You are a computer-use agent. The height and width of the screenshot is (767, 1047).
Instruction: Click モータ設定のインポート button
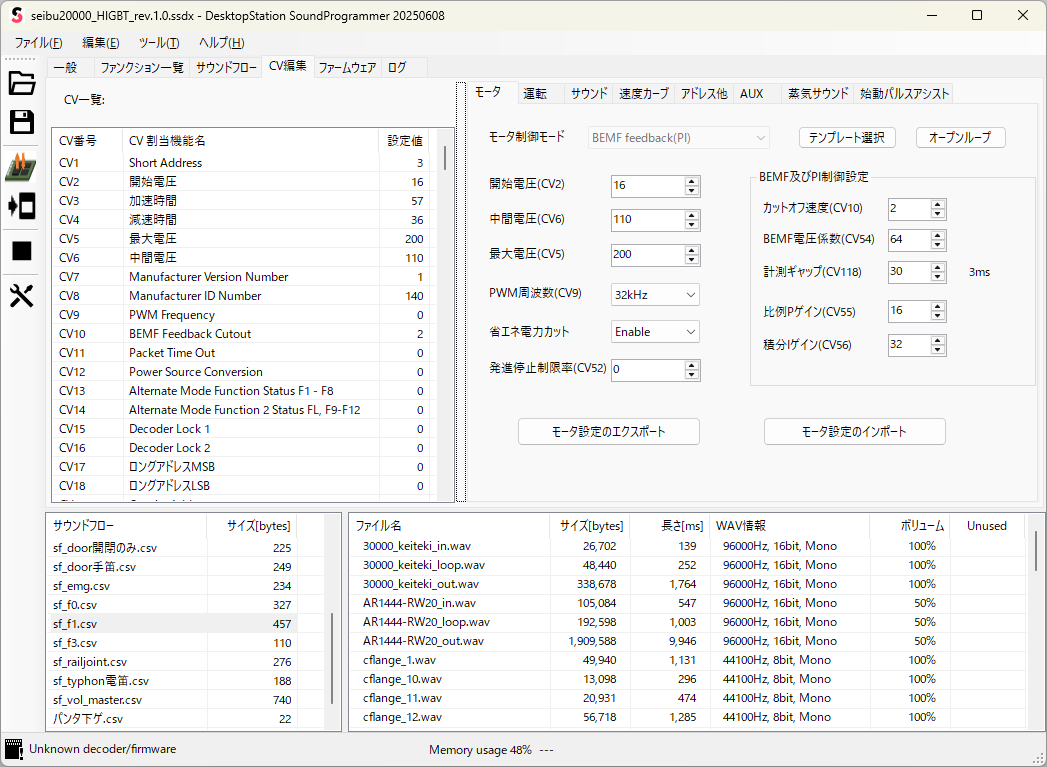(x=854, y=431)
